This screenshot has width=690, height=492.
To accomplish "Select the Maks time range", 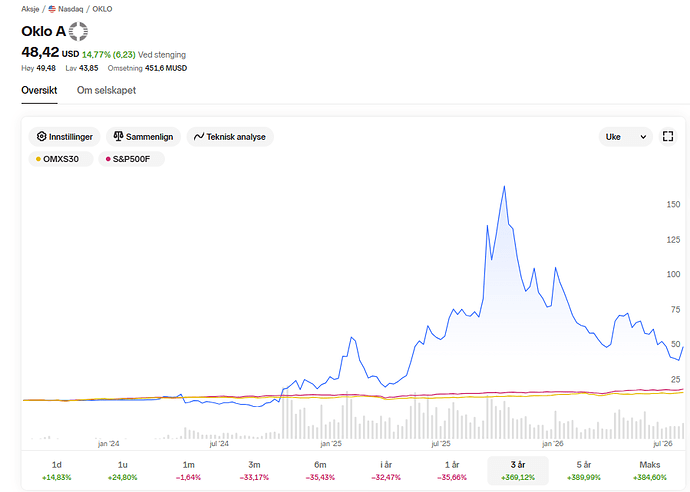I will (x=650, y=470).
